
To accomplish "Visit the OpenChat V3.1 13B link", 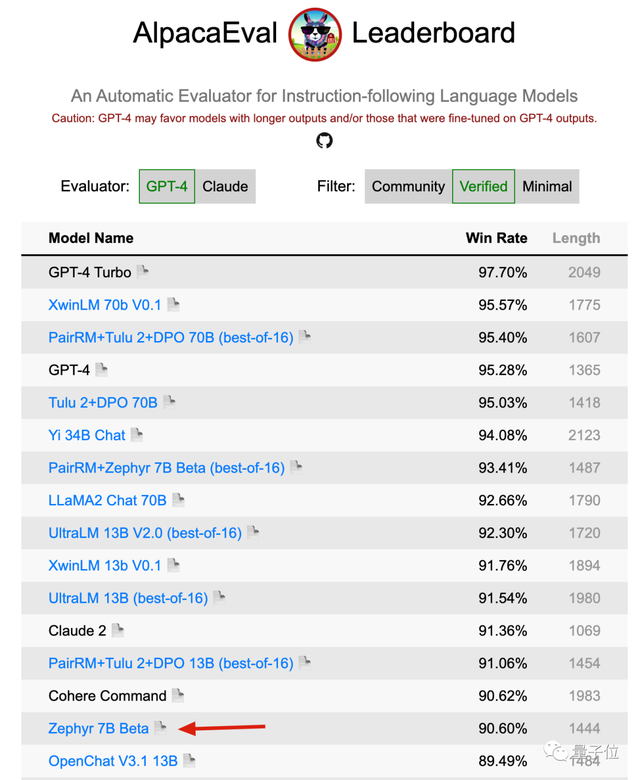I will [x=113, y=760].
